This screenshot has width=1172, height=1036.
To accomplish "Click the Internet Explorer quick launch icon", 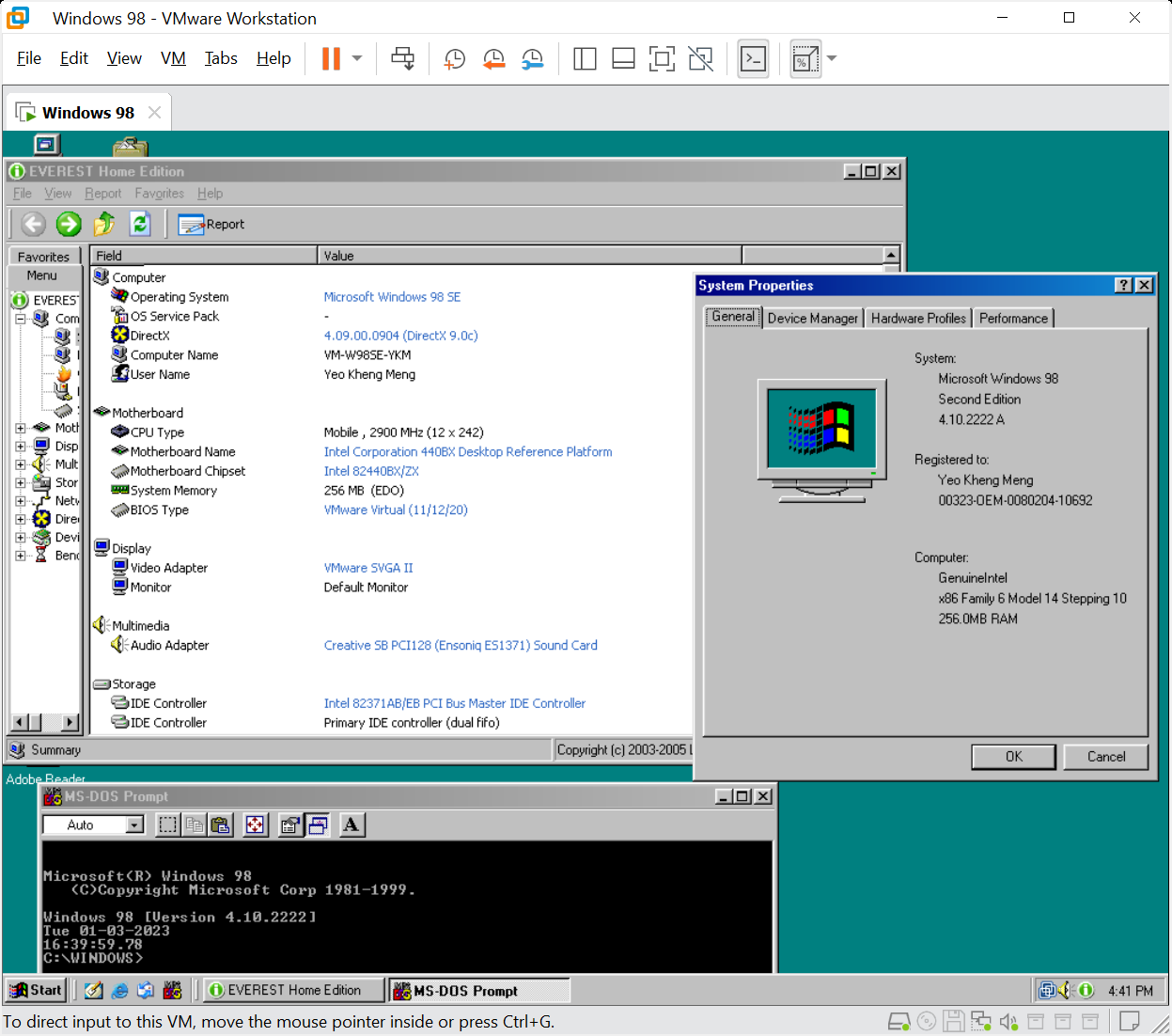I will 119,990.
